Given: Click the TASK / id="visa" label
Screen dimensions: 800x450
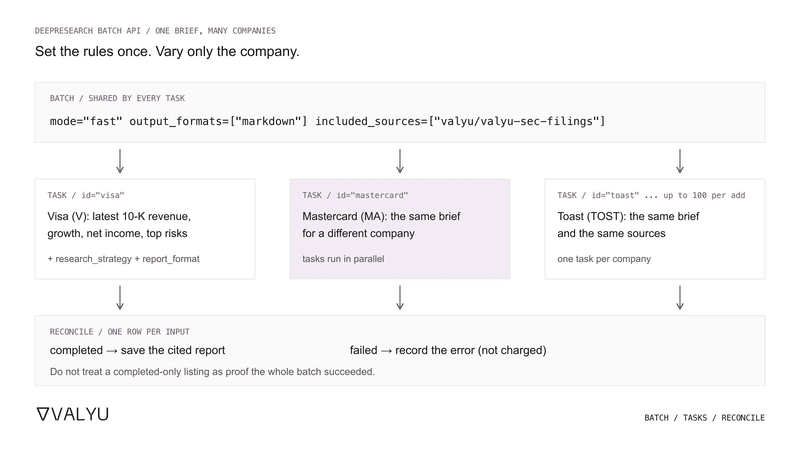Looking at the screenshot, I should (86, 195).
